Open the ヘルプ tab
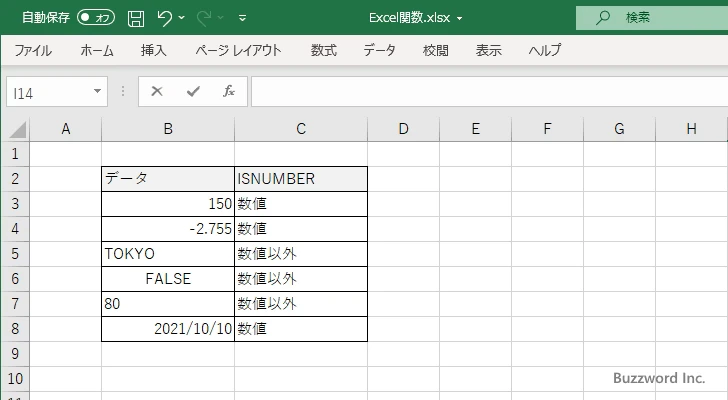Viewport: 728px width, 400px height. point(545,50)
